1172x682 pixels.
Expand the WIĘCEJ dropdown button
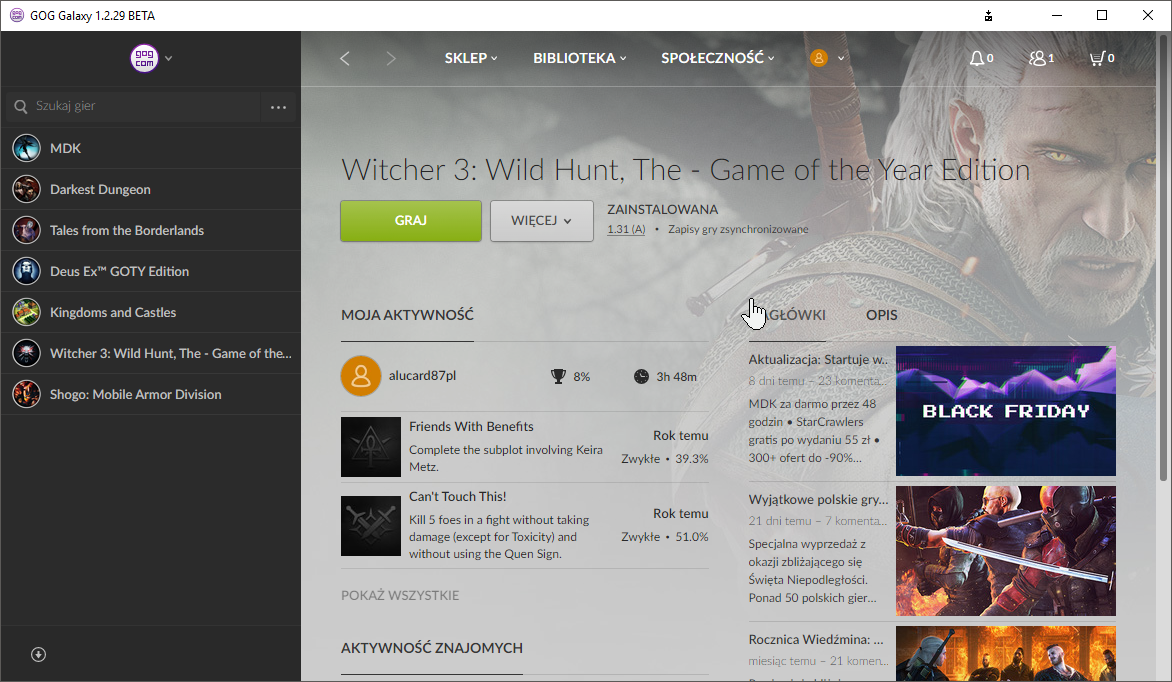coord(541,221)
